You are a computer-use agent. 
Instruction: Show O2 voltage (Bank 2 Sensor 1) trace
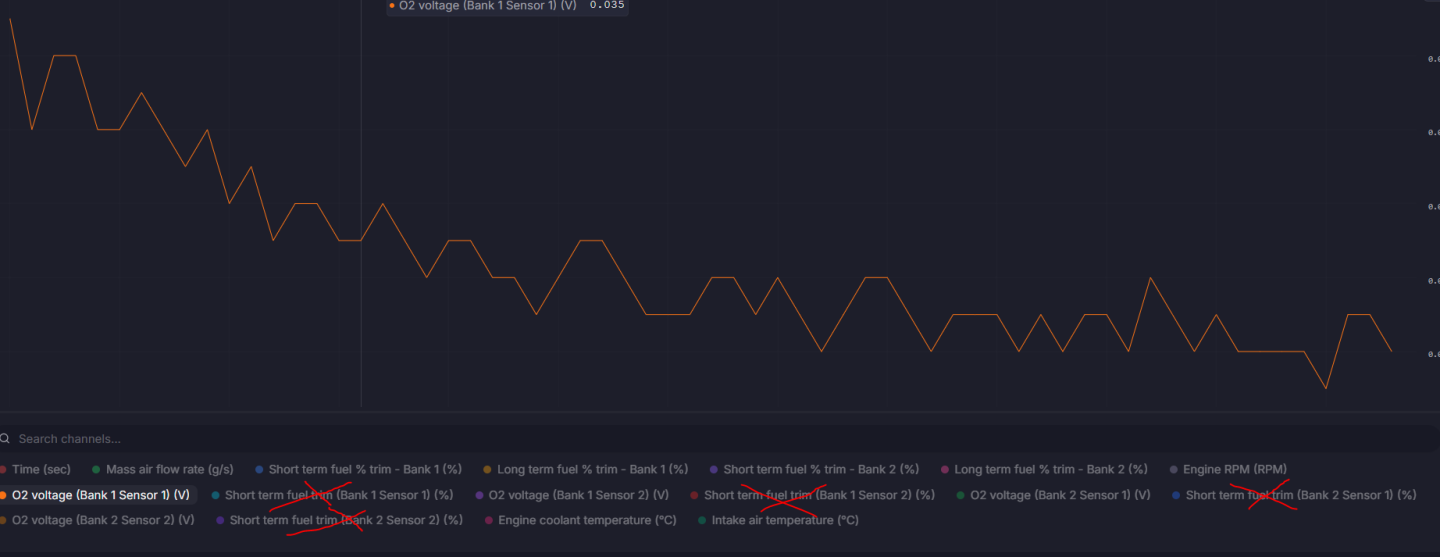(x=1060, y=495)
